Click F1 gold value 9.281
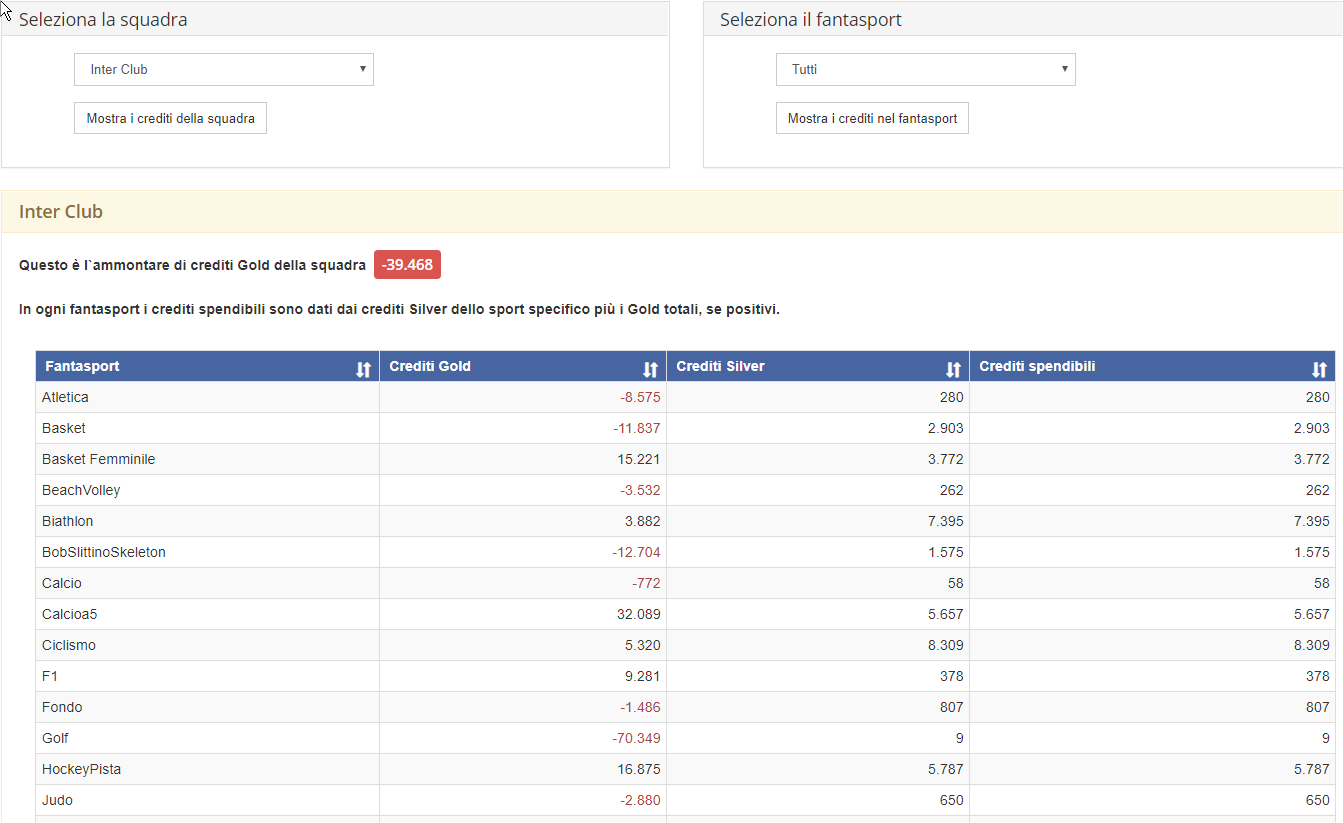The image size is (1343, 823). [x=643, y=676]
